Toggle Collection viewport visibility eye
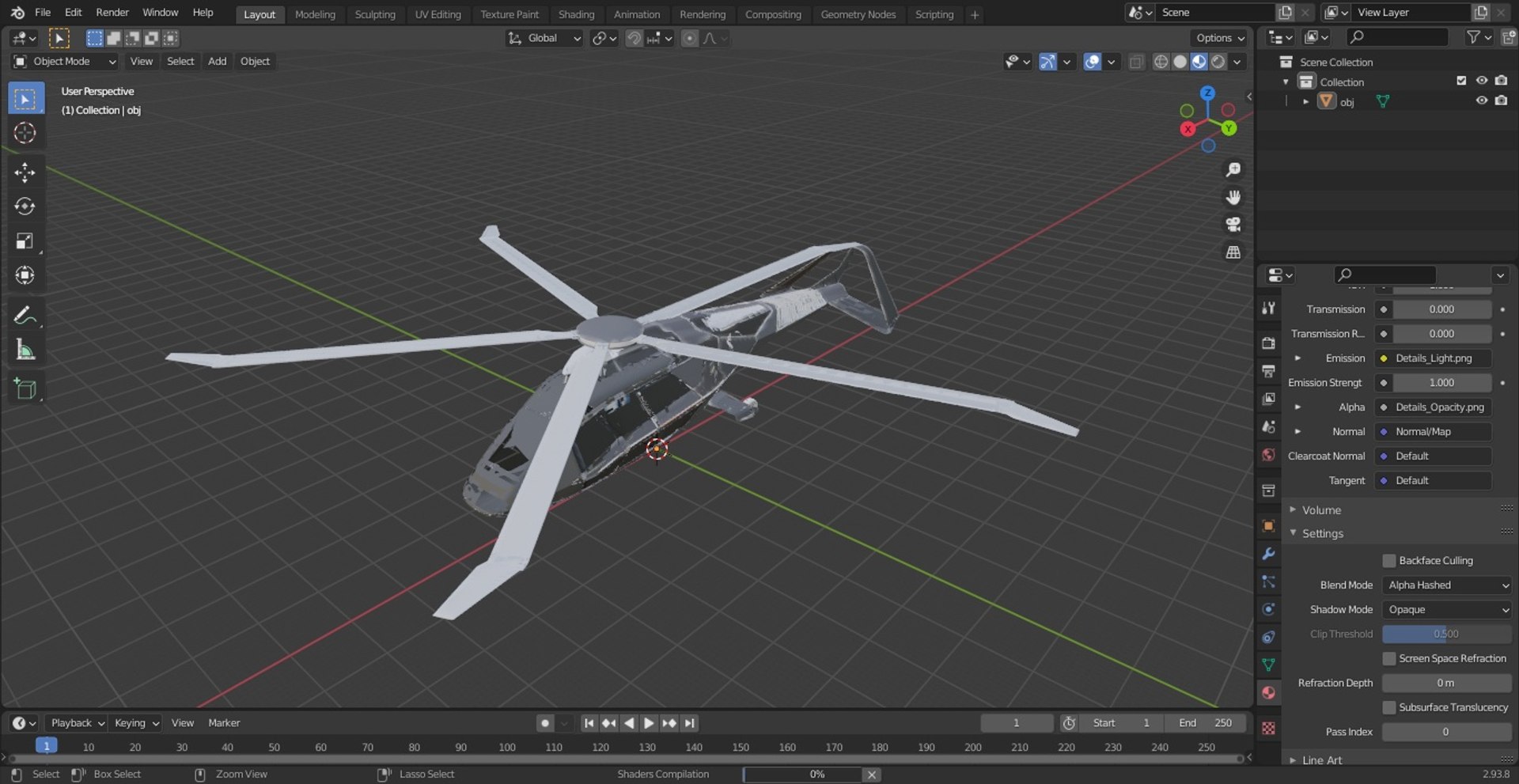 click(x=1482, y=81)
